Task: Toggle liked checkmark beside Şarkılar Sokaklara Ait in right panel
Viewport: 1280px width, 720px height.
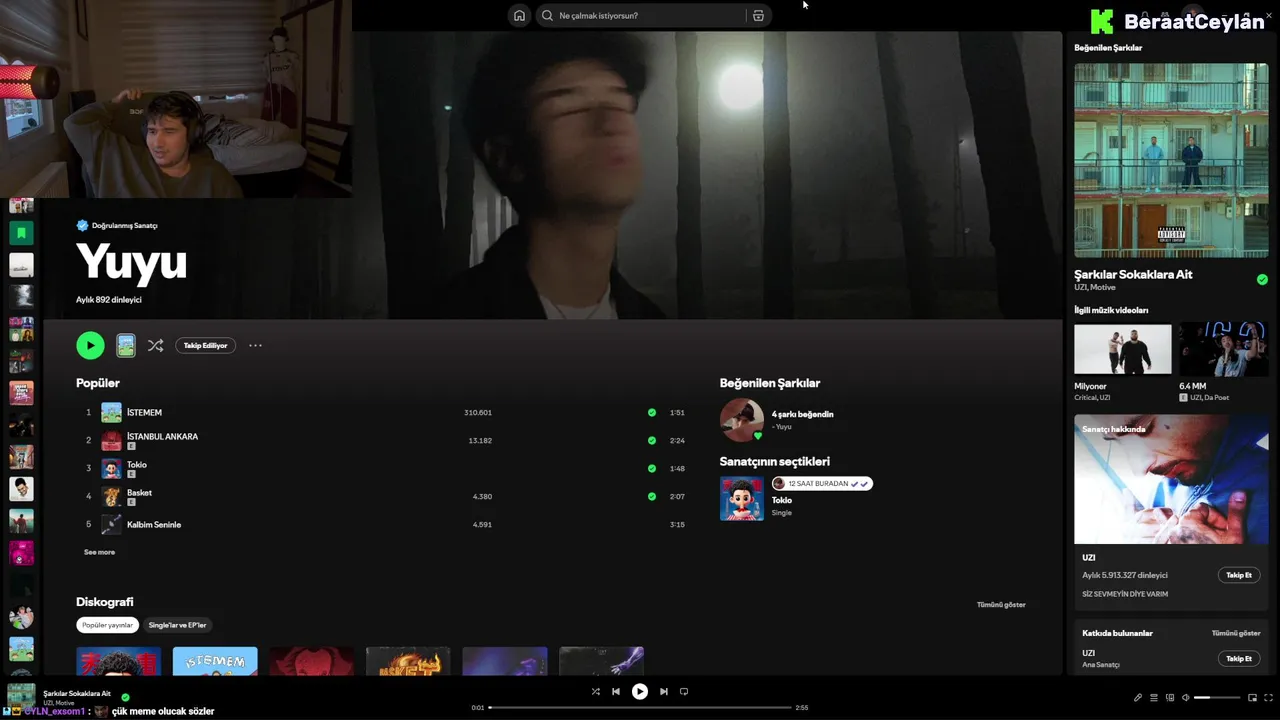Action: pos(1262,279)
